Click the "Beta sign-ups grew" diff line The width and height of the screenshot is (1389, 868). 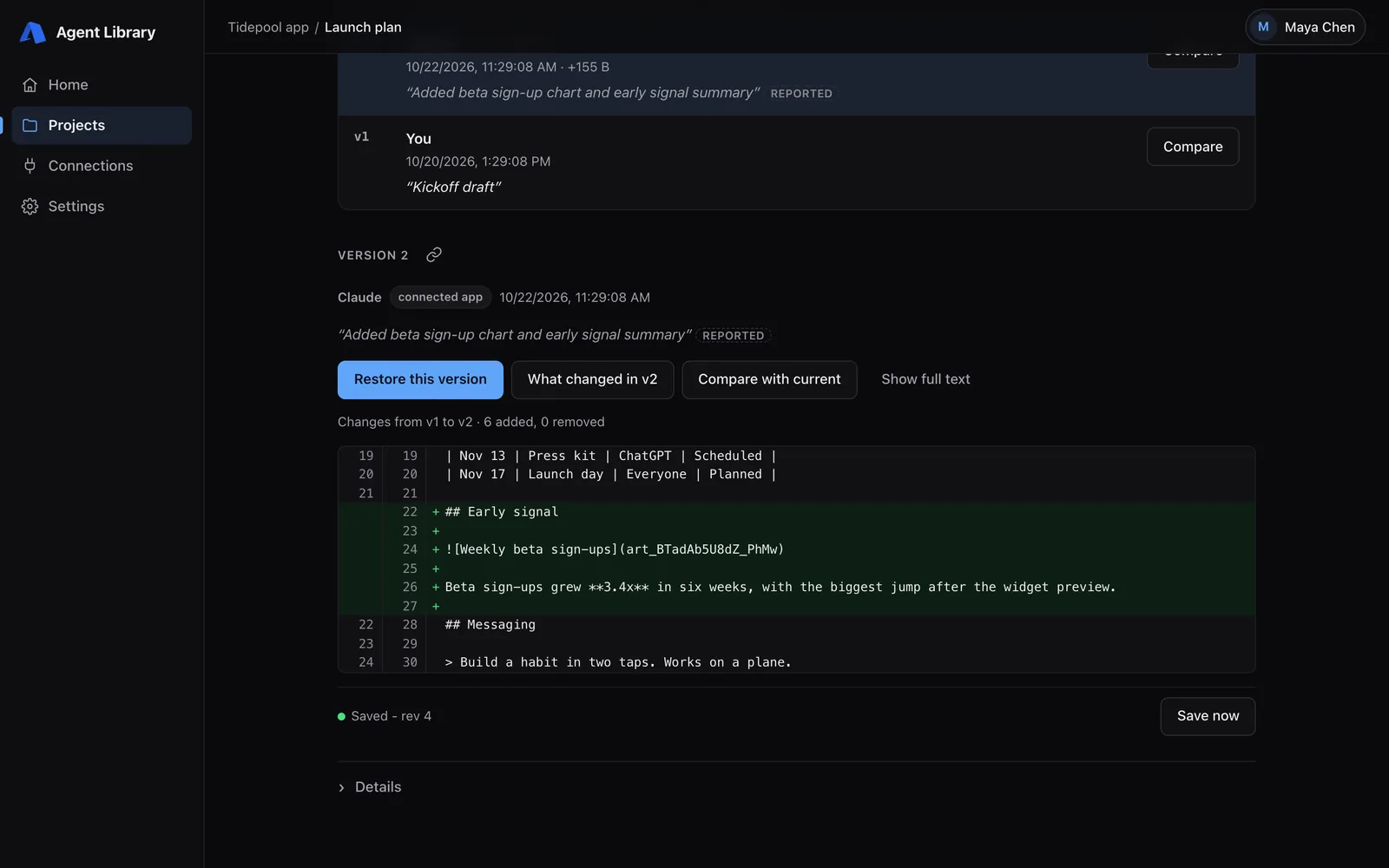coord(796,587)
